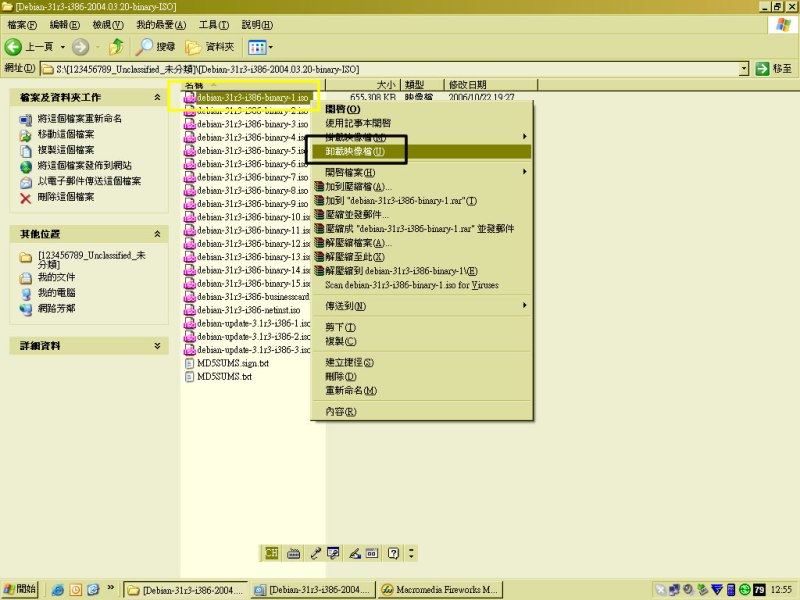
Task: Open the 工具(T) menu
Action: 213,24
